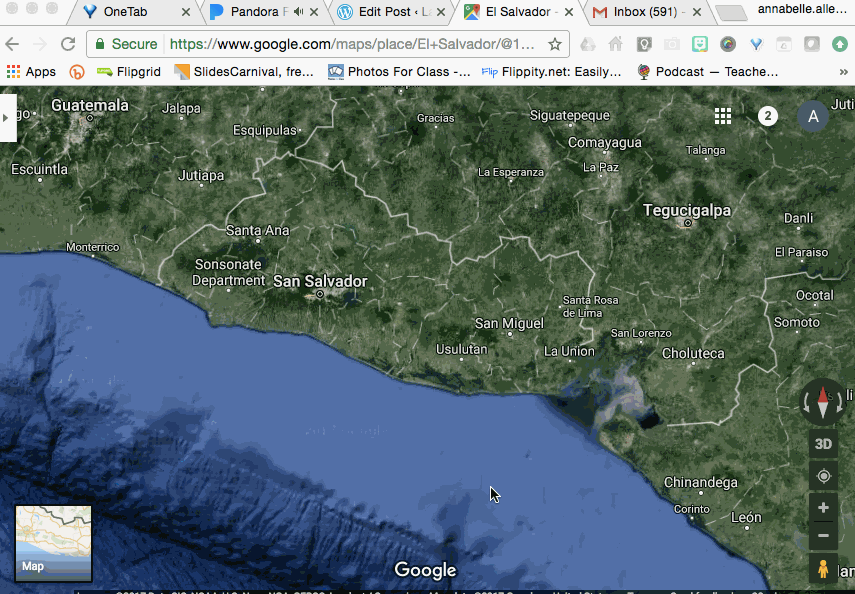
Task: Open the Edit Post tab
Action: point(386,13)
